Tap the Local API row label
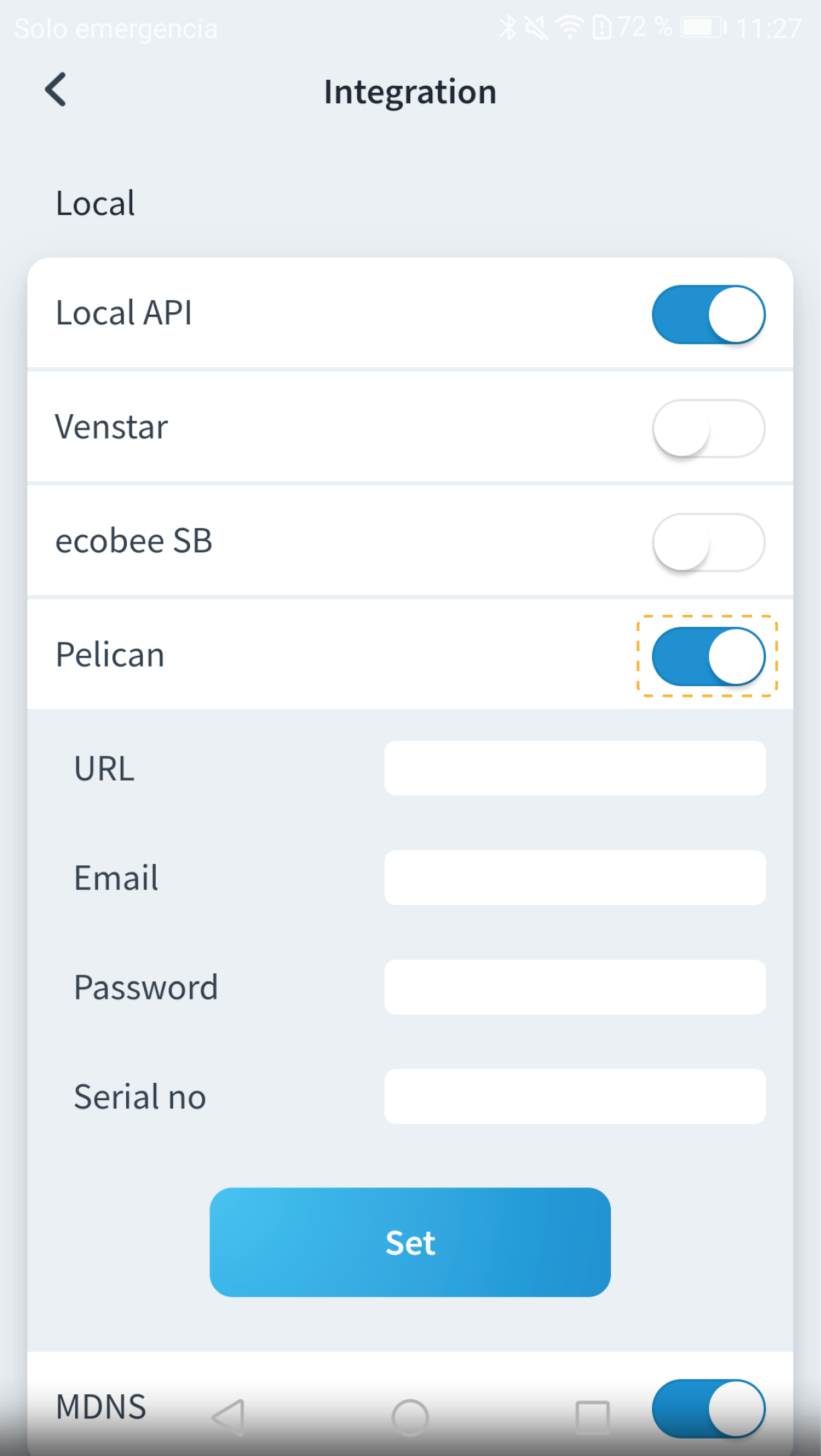The width and height of the screenshot is (821, 1456). [x=124, y=313]
